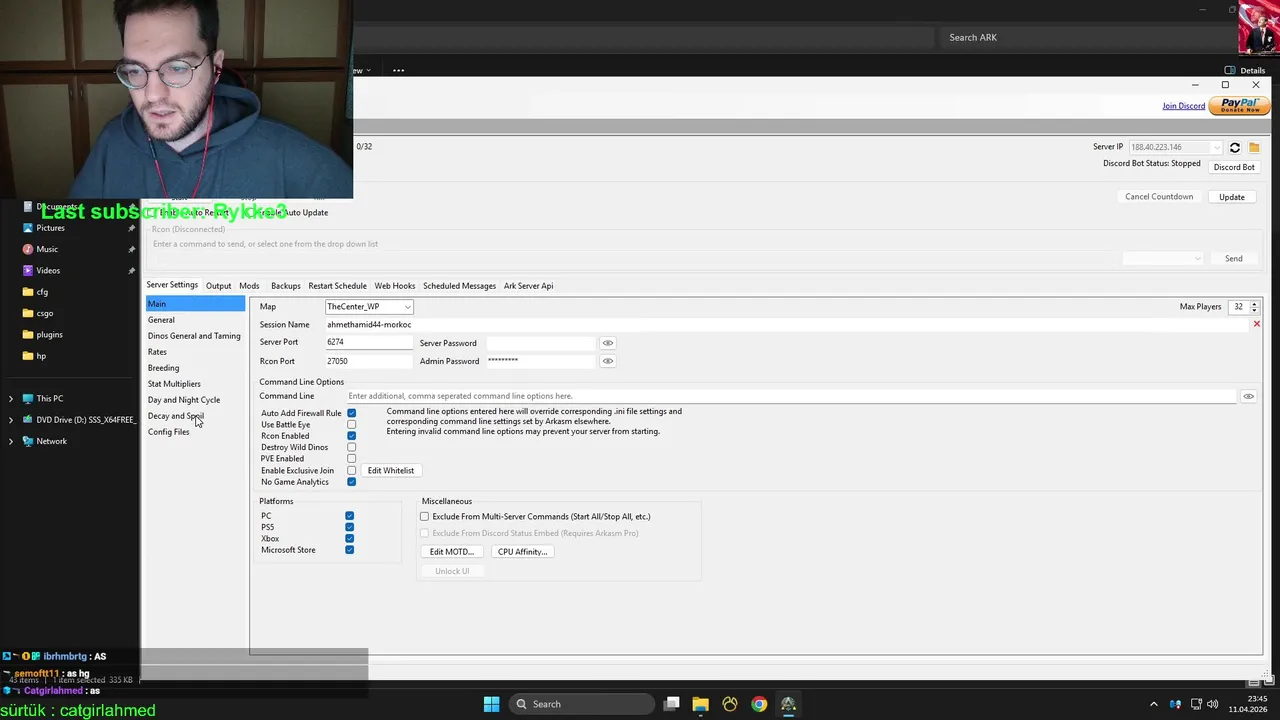Select This PC in File Explorer sidebar
This screenshot has width=1280, height=720.
49,398
